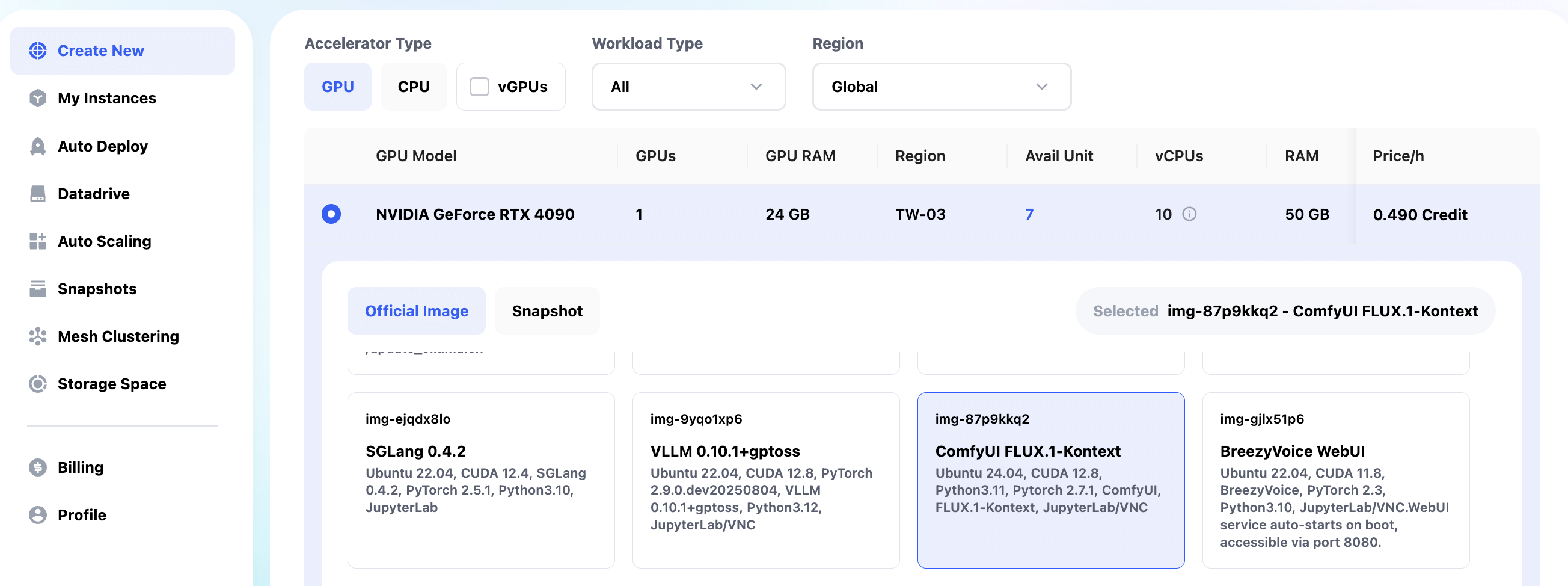Viewport: 1568px width, 586px height.
Task: Click the Auto Deploy rocket icon
Action: point(38,146)
